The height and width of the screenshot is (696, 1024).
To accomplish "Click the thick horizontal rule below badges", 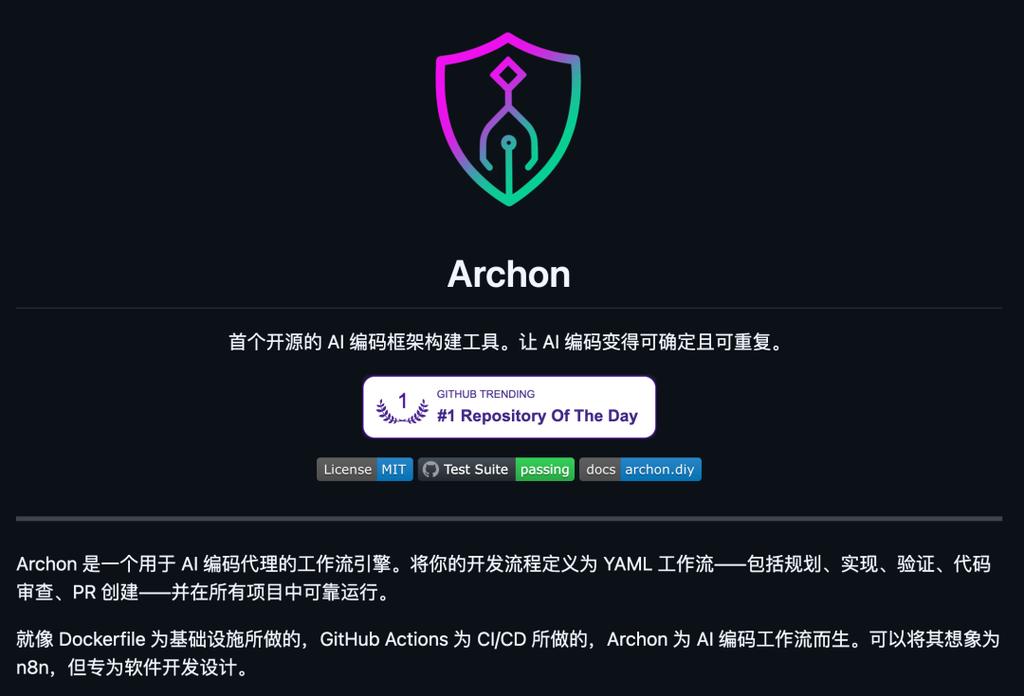I will [x=509, y=518].
